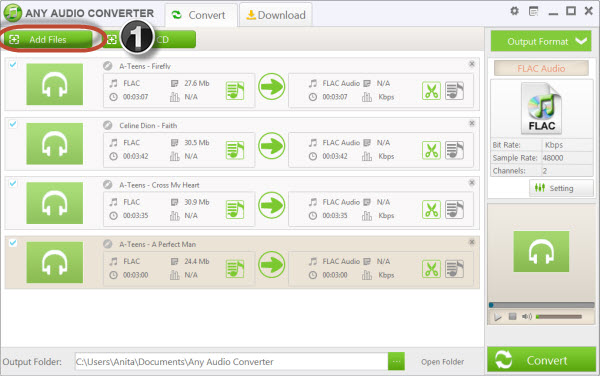This screenshot has width=600, height=376.
Task: Click the A Perfect Man headphone thumbnail
Action: [x=54, y=262]
